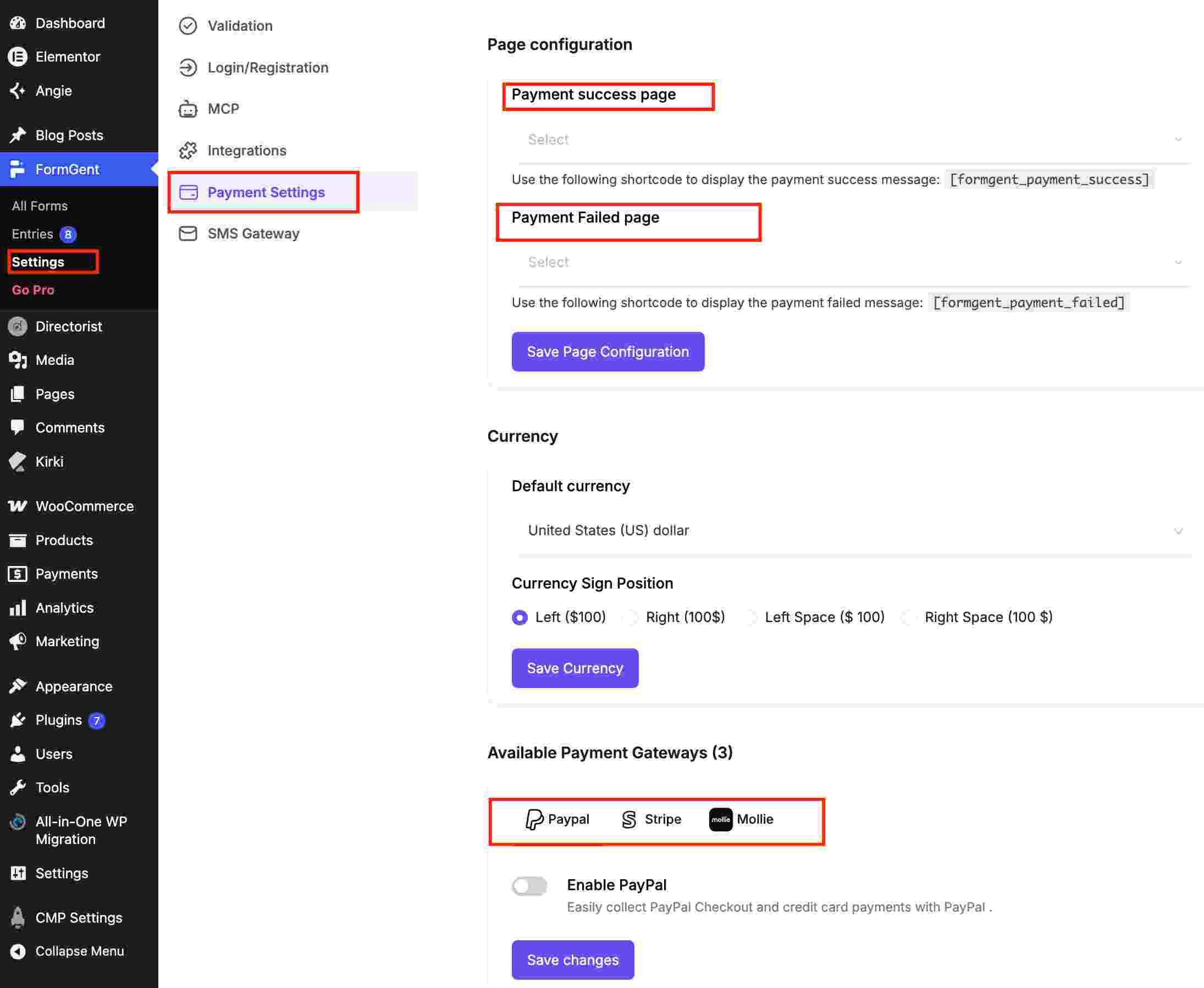Click the Save changes button
The image size is (1204, 988).
coord(573,960)
